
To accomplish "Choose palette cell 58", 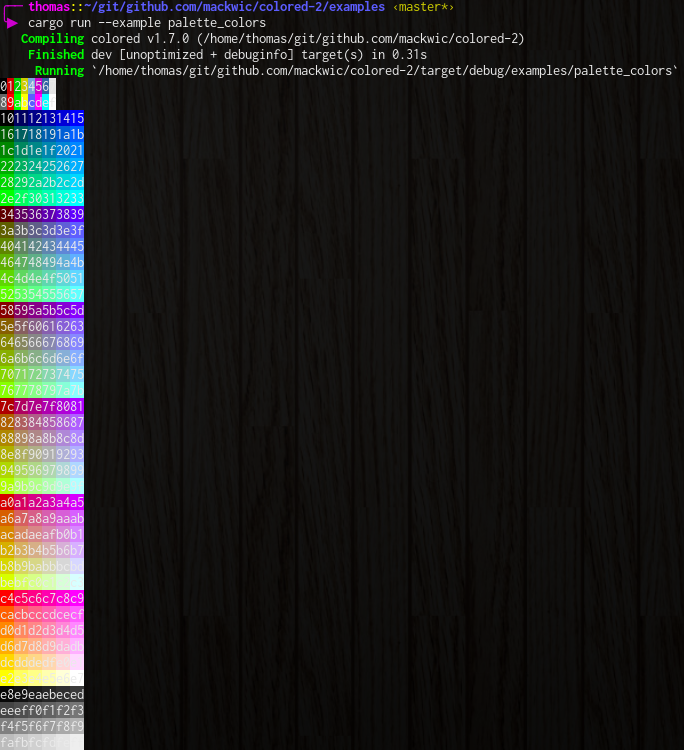I will point(7,310).
